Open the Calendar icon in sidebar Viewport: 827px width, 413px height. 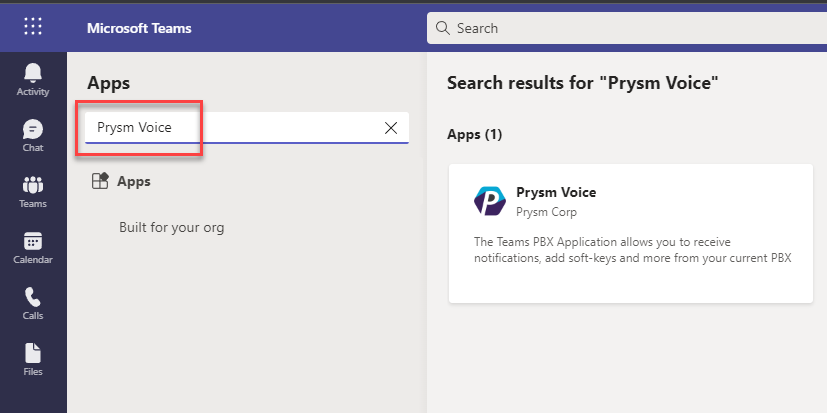[33, 241]
